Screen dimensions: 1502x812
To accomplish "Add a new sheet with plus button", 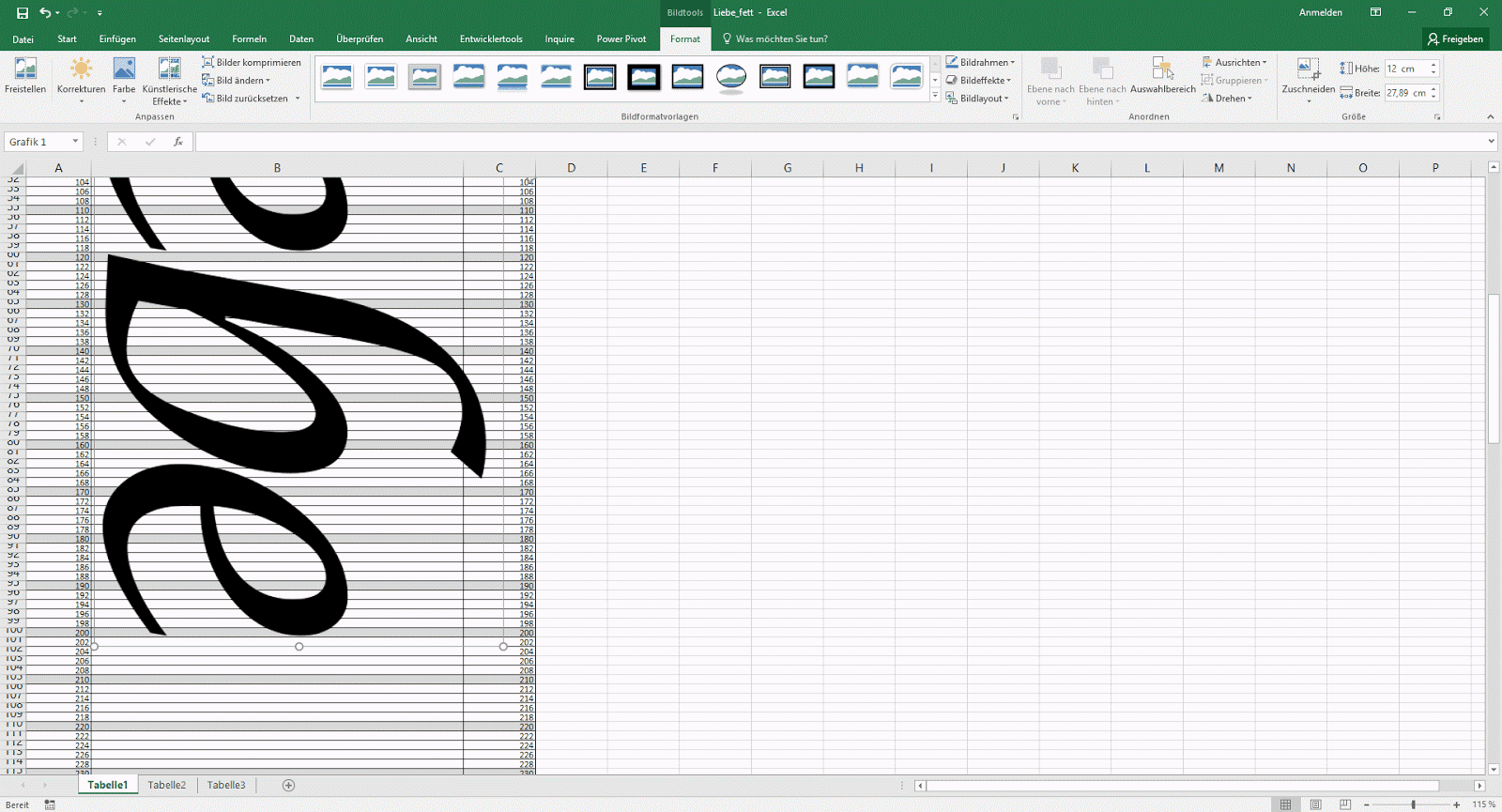I will (288, 785).
